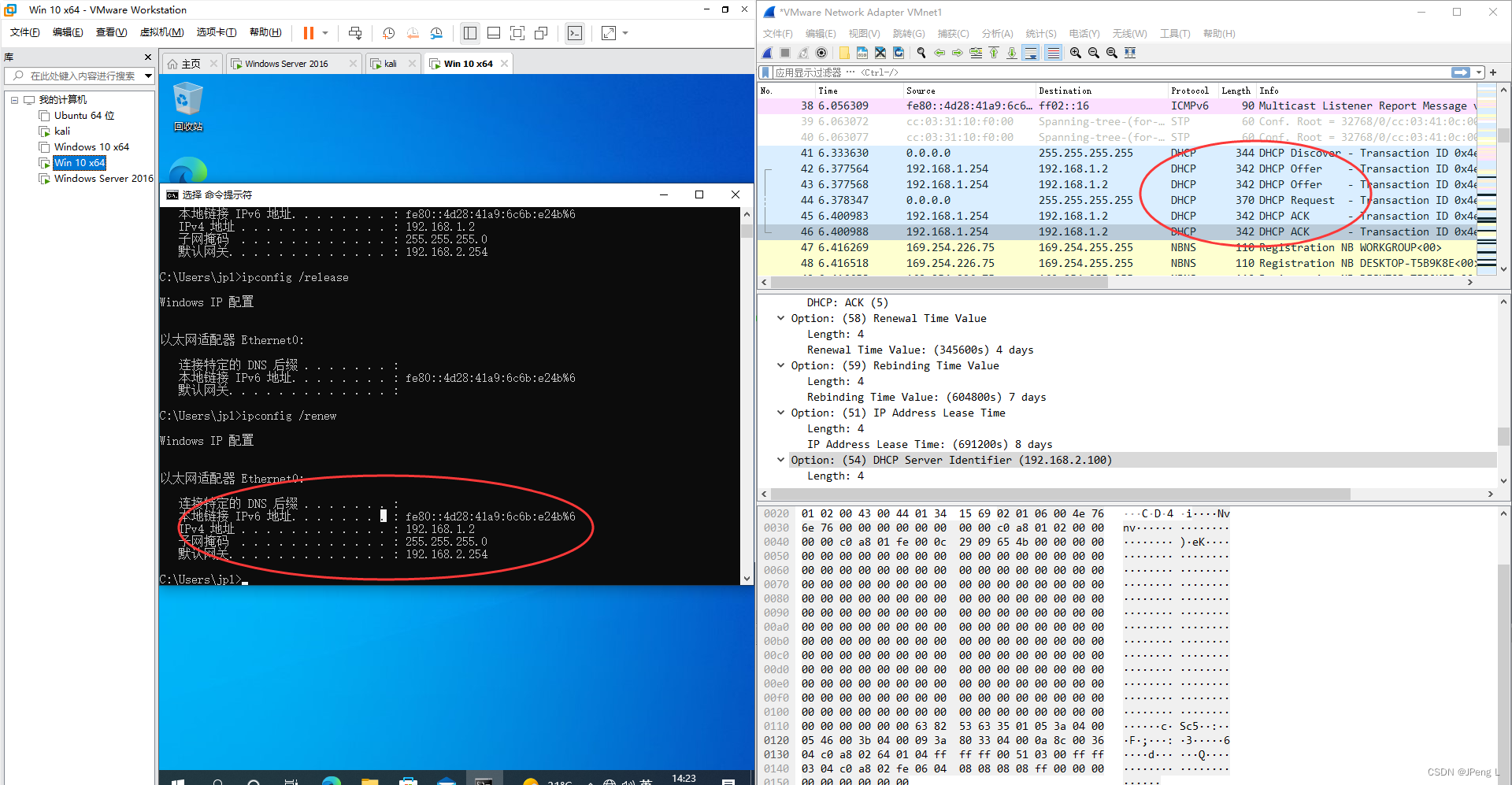This screenshot has width=1512, height=785.
Task: Start capture with the Wireshark shark fin icon
Action: pos(768,53)
